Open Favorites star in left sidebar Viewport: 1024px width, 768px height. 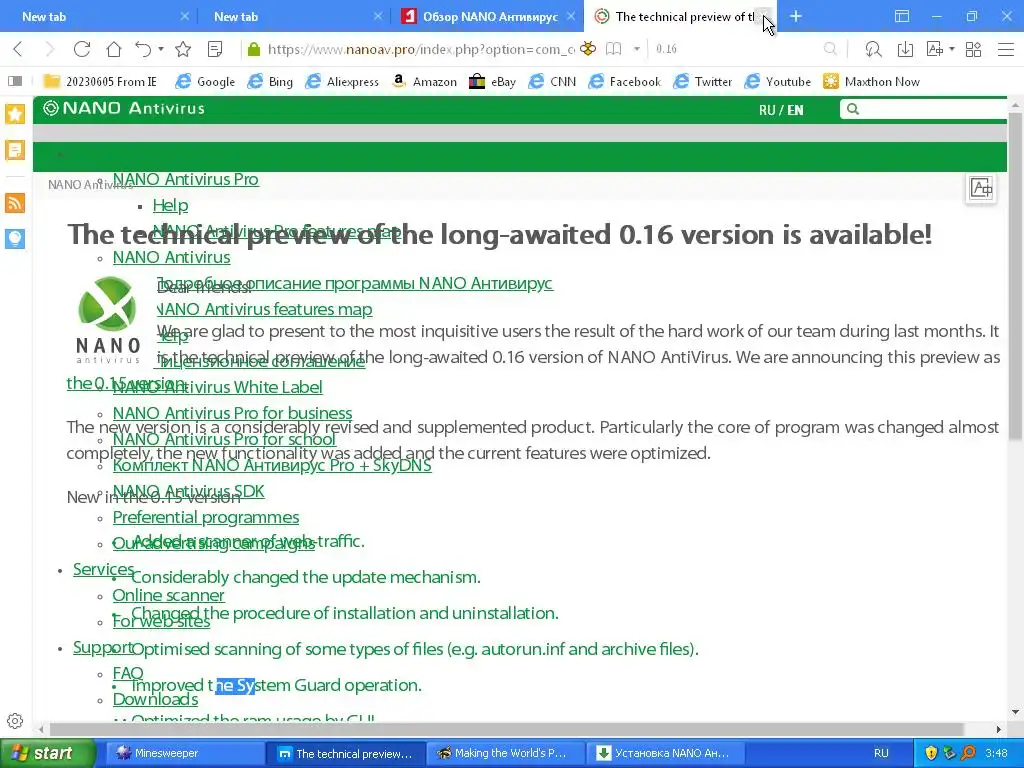click(x=15, y=114)
